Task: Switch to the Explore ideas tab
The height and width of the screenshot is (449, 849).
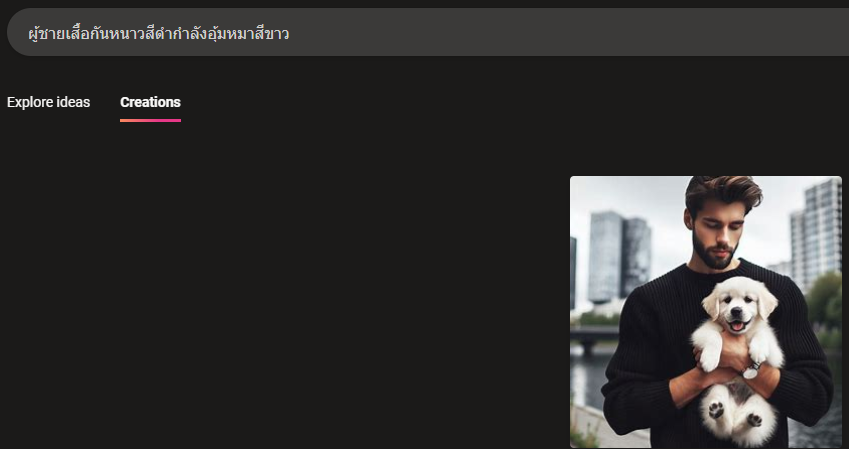Action: click(x=49, y=102)
